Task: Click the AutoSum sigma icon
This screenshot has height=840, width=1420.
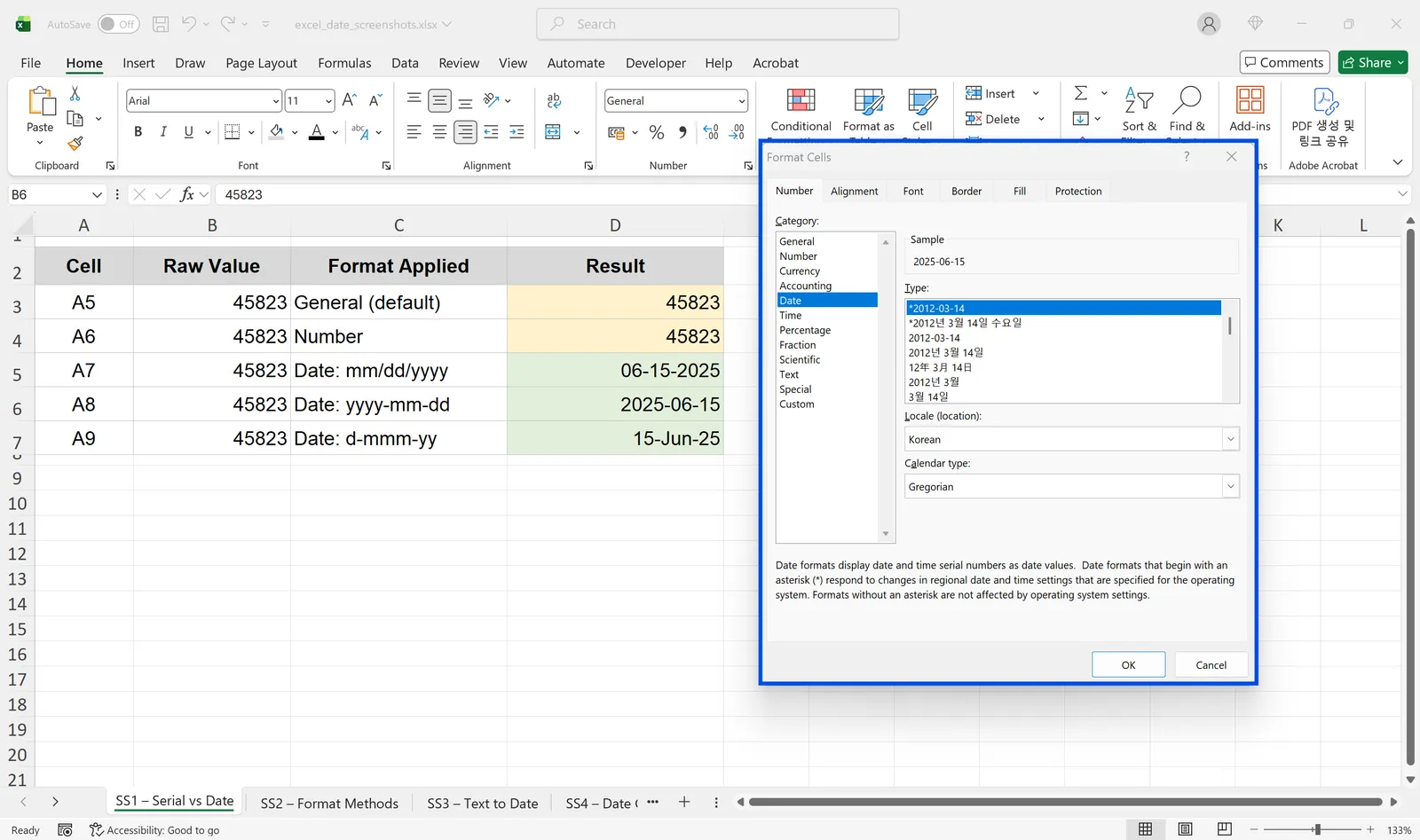Action: tap(1081, 93)
